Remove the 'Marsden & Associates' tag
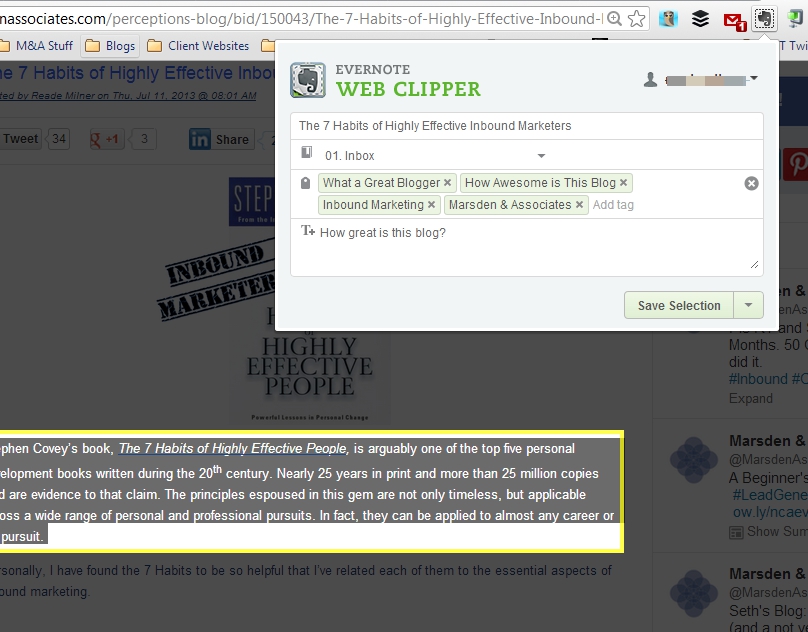Screen dimensions: 808x632 (579, 205)
